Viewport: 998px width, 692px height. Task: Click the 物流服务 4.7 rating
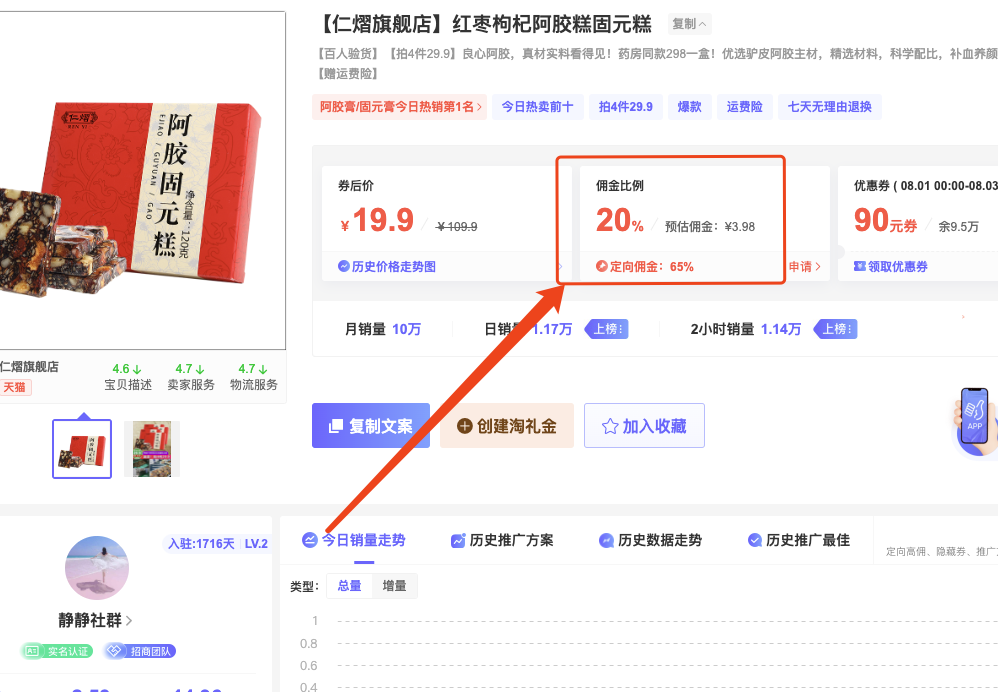254,377
